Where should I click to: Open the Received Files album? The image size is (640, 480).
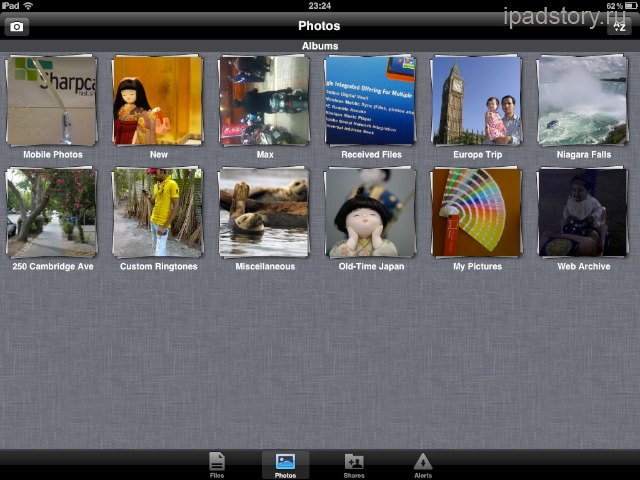370,101
